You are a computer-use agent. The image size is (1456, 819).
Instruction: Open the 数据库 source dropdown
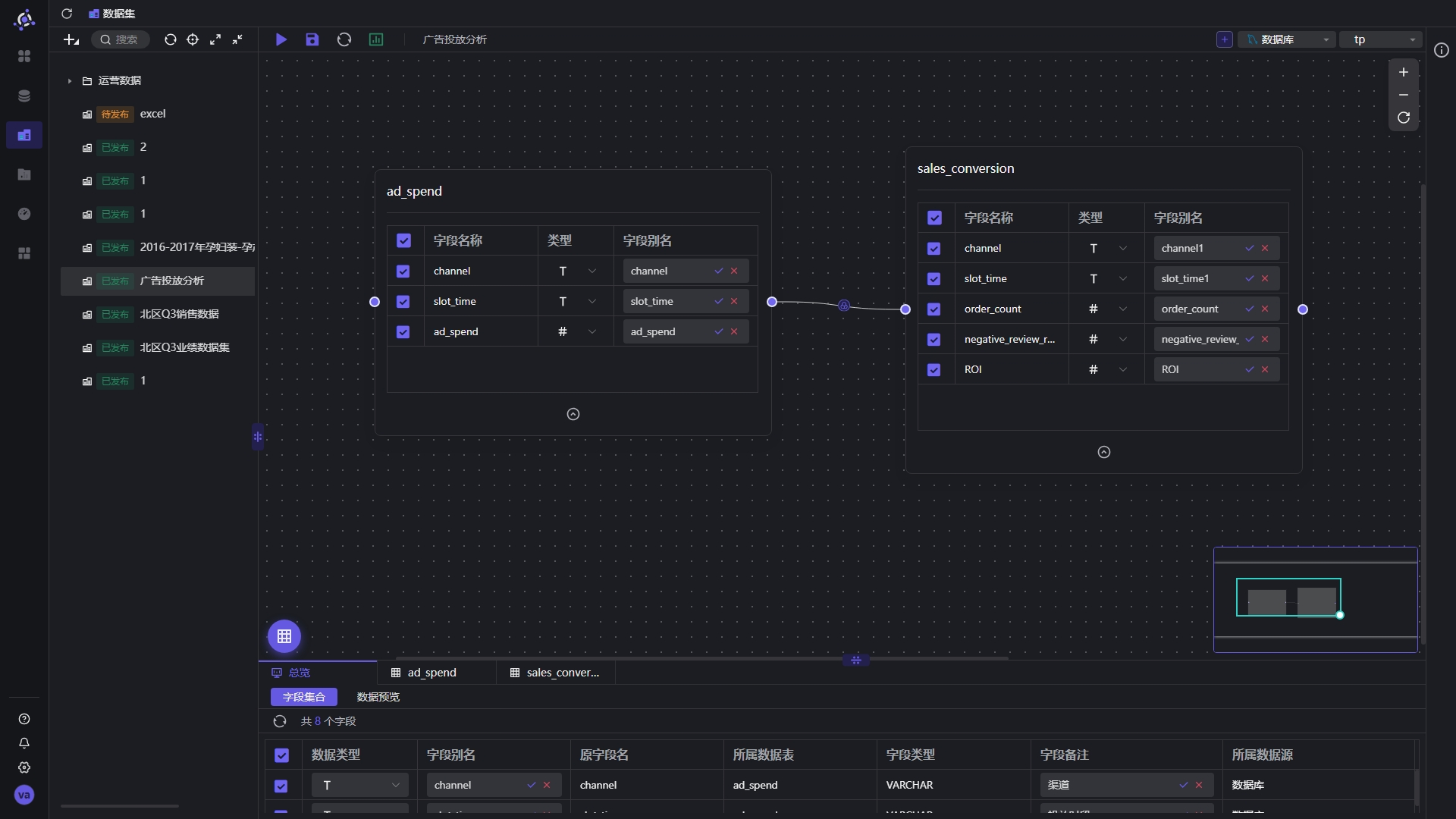click(1287, 39)
